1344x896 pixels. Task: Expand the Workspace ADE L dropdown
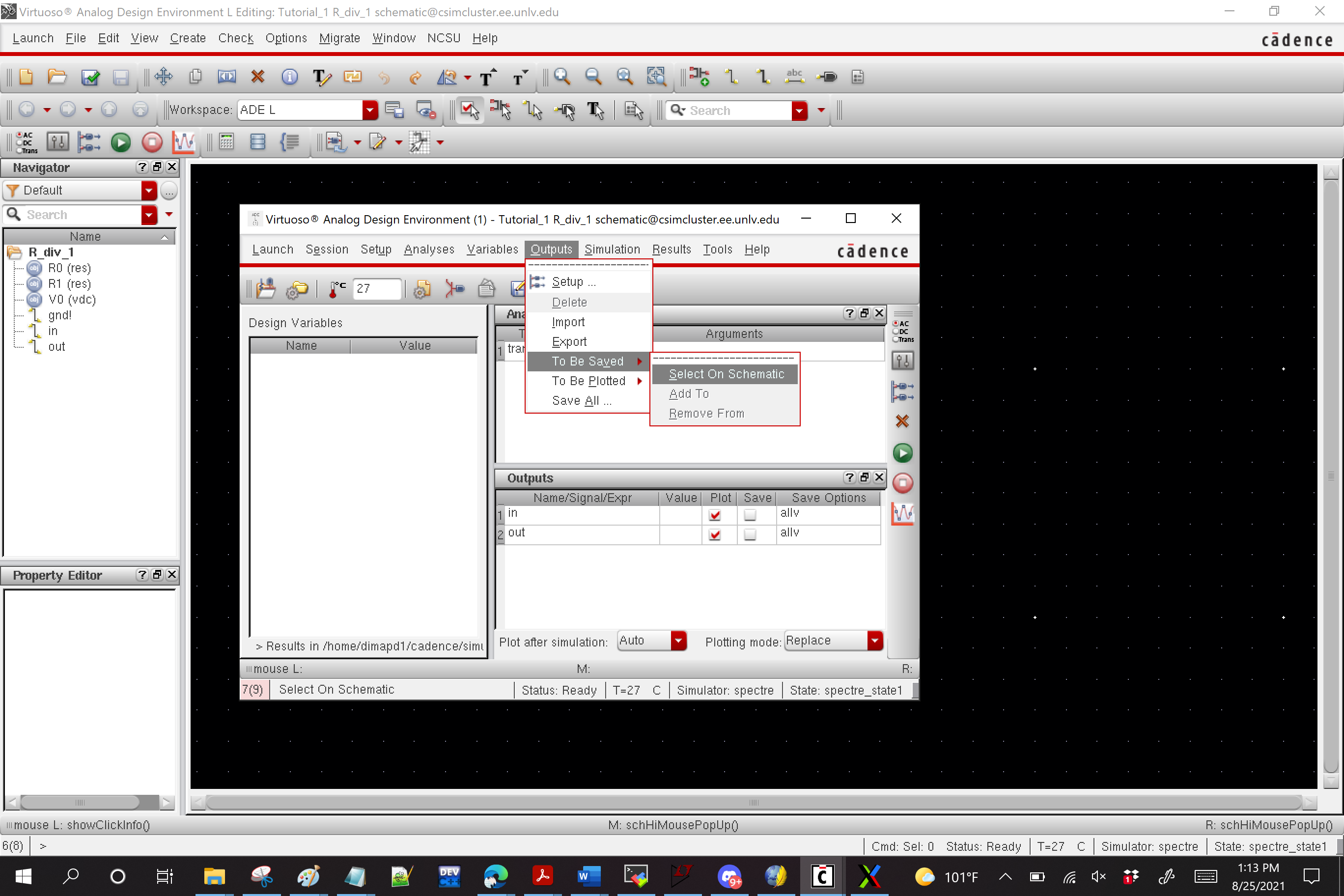(370, 110)
